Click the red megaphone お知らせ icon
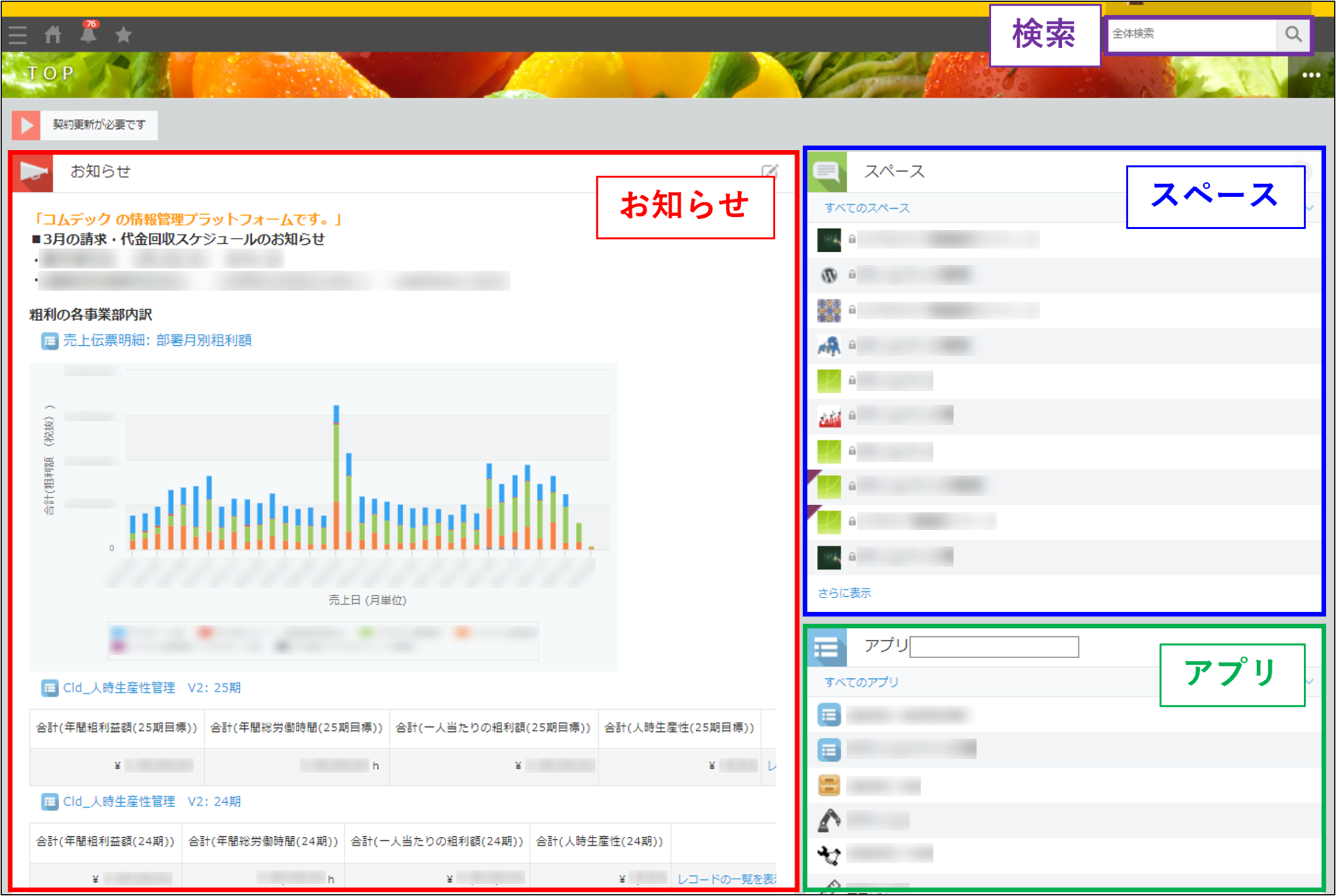The image size is (1336, 896). [x=33, y=172]
